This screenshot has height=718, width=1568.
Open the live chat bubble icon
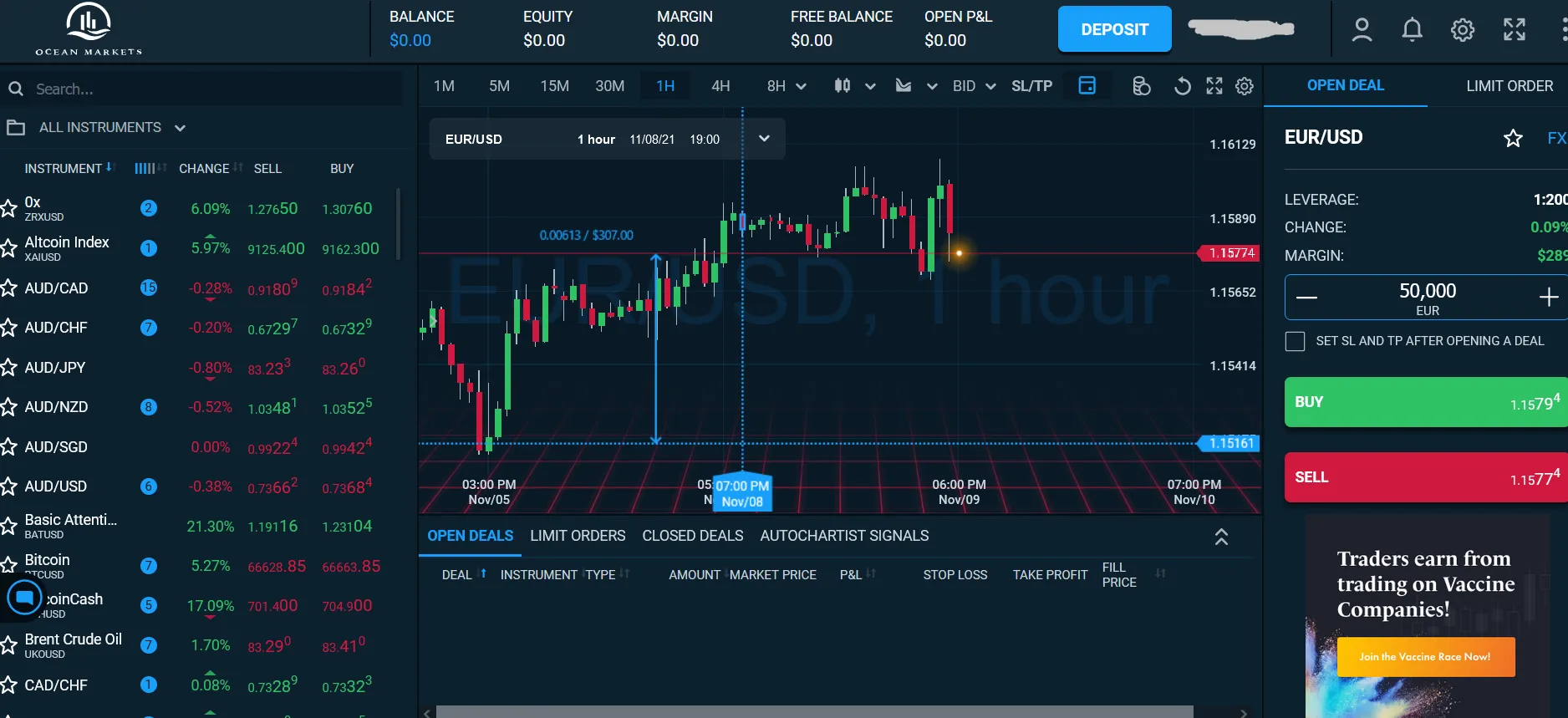[24, 598]
